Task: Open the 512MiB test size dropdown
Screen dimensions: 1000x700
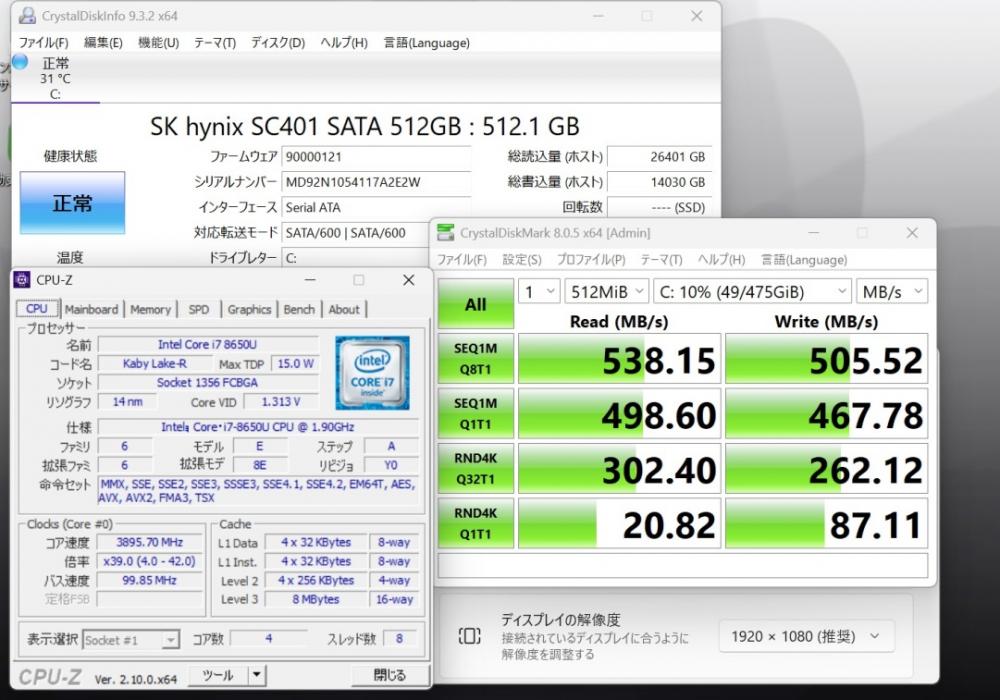Action: [x=607, y=292]
